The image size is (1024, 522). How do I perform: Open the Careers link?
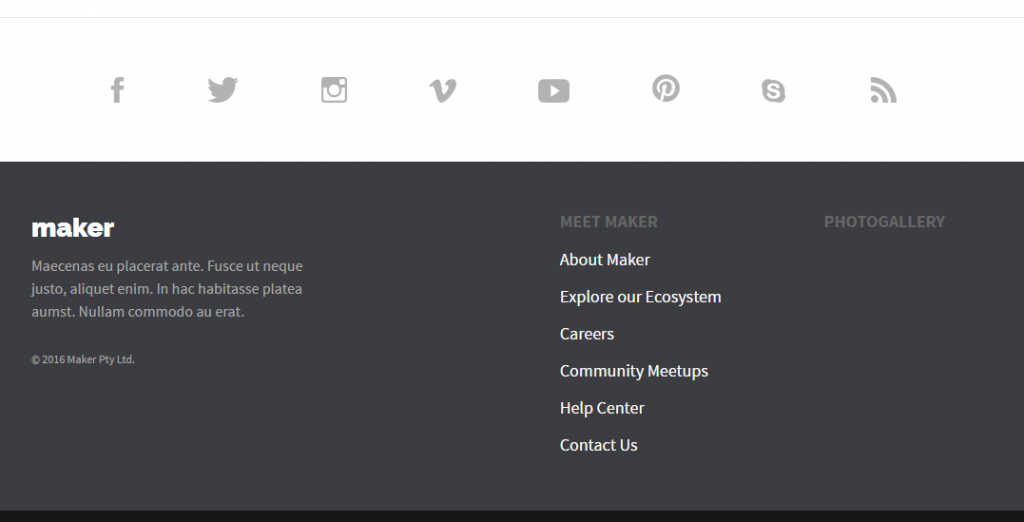pos(586,334)
